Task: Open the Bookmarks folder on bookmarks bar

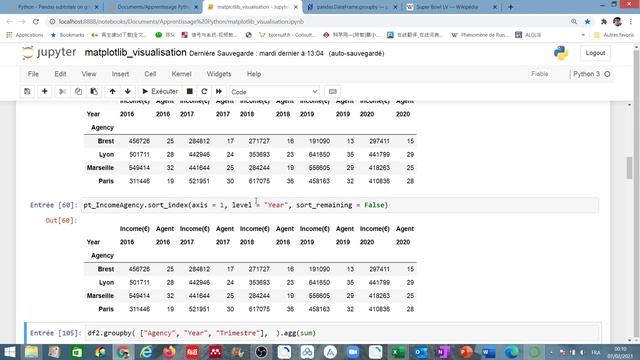Action: tap(67, 35)
